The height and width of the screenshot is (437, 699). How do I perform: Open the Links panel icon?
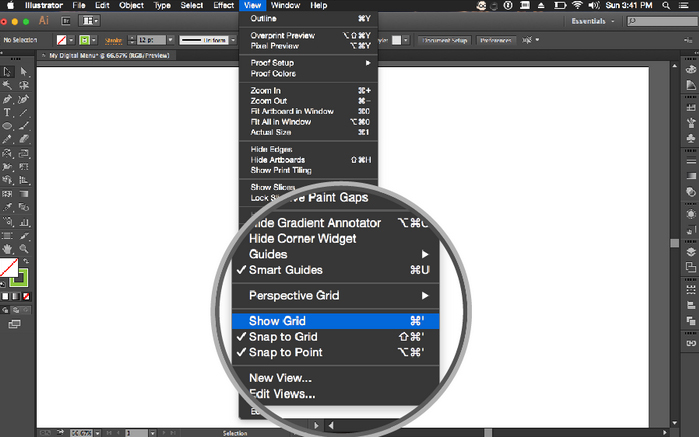point(691,343)
